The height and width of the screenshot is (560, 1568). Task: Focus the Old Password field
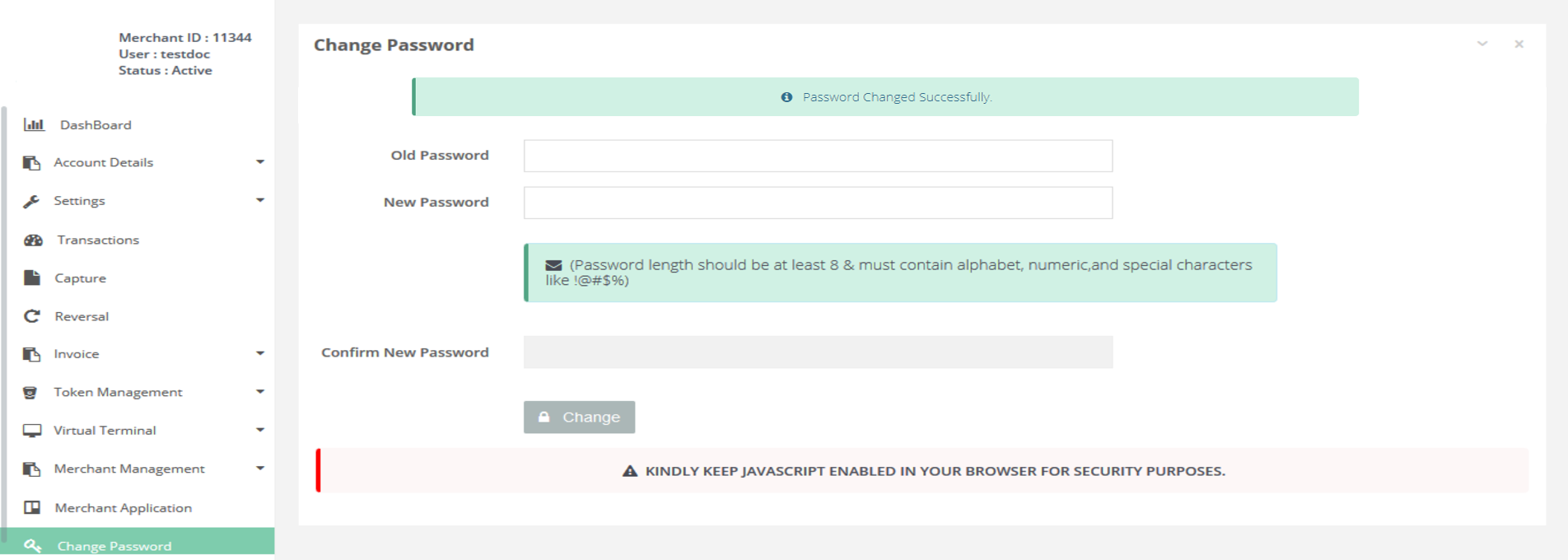tap(818, 156)
